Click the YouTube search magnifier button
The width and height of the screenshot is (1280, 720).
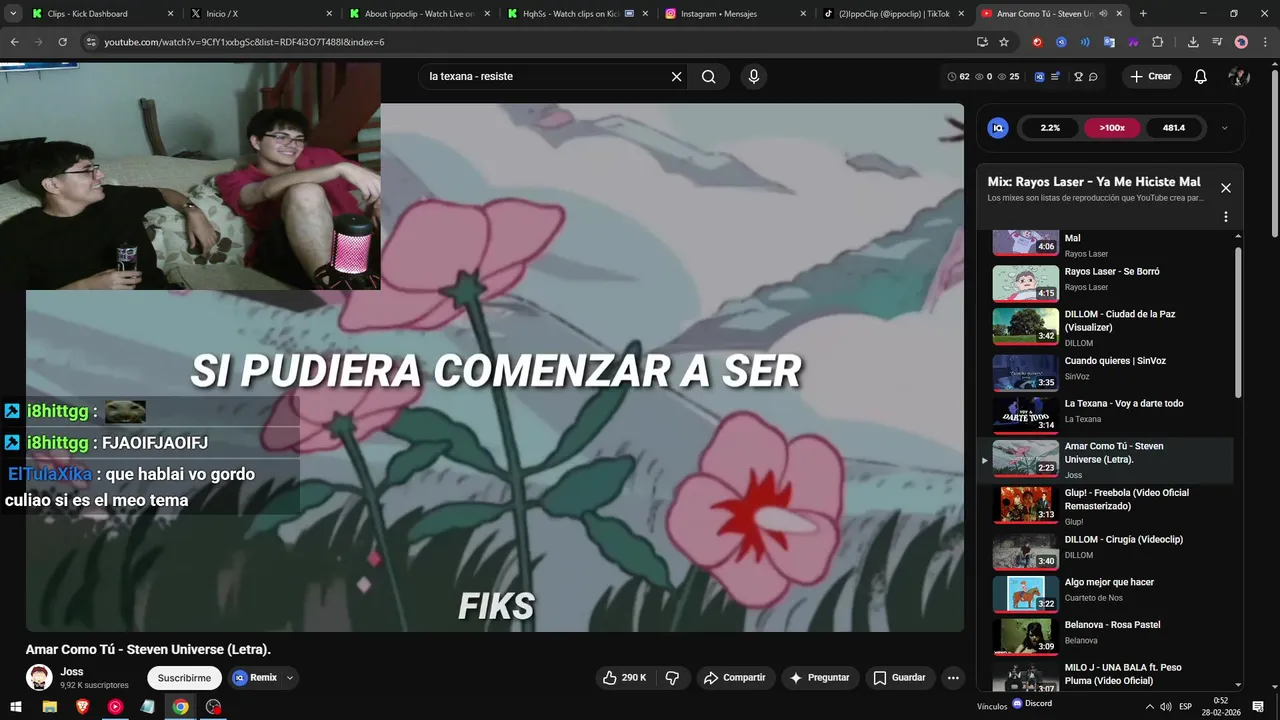(x=709, y=77)
